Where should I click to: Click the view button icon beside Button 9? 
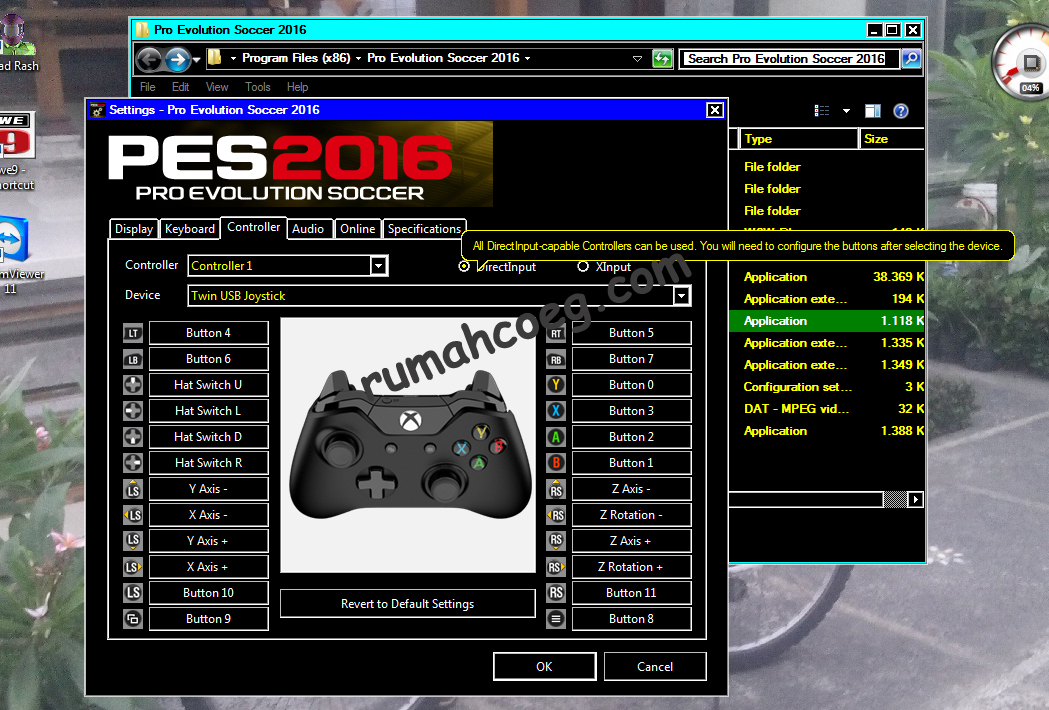click(x=133, y=619)
